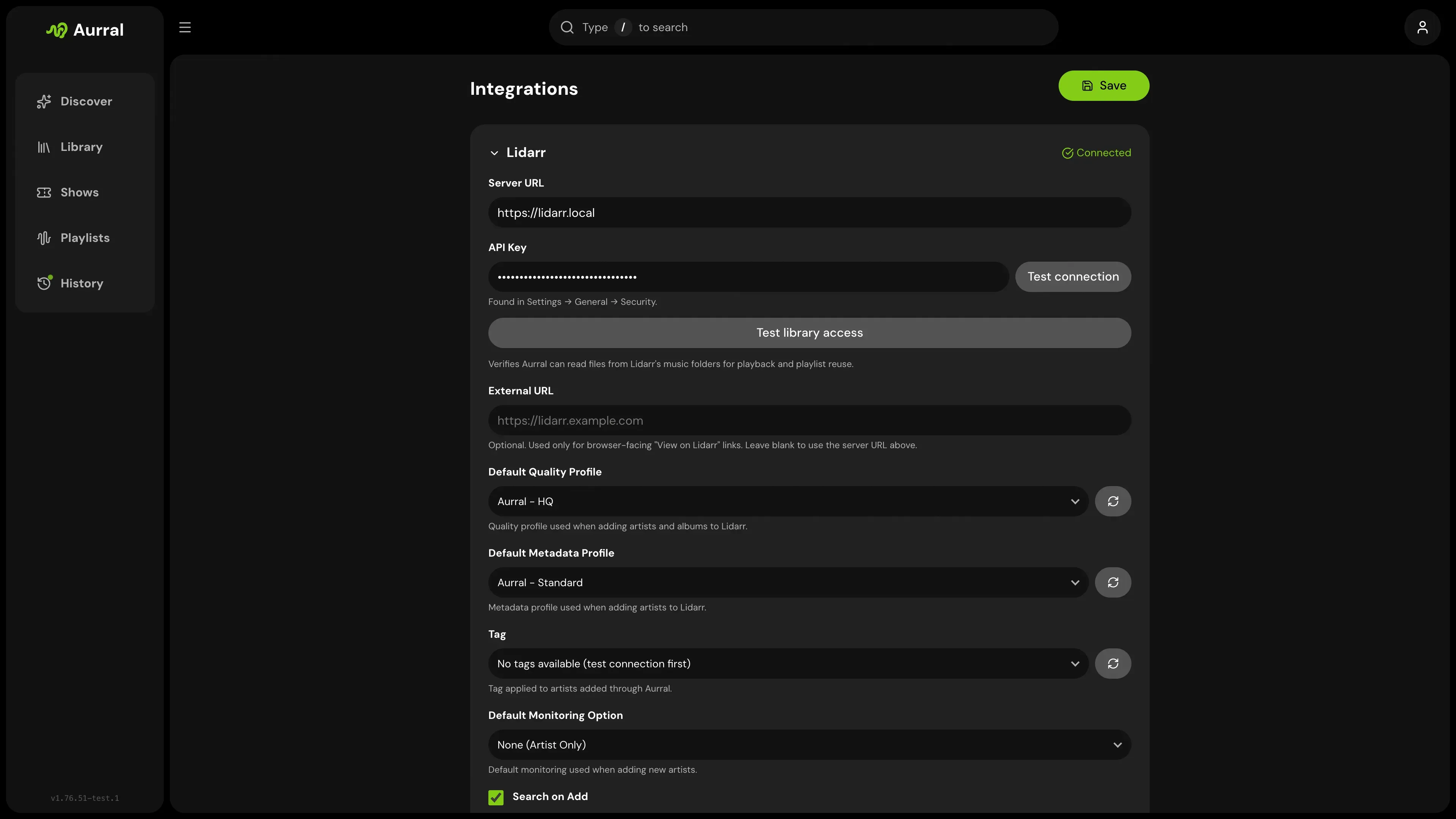Focus the Server URL field
The height and width of the screenshot is (819, 1456).
[810, 212]
